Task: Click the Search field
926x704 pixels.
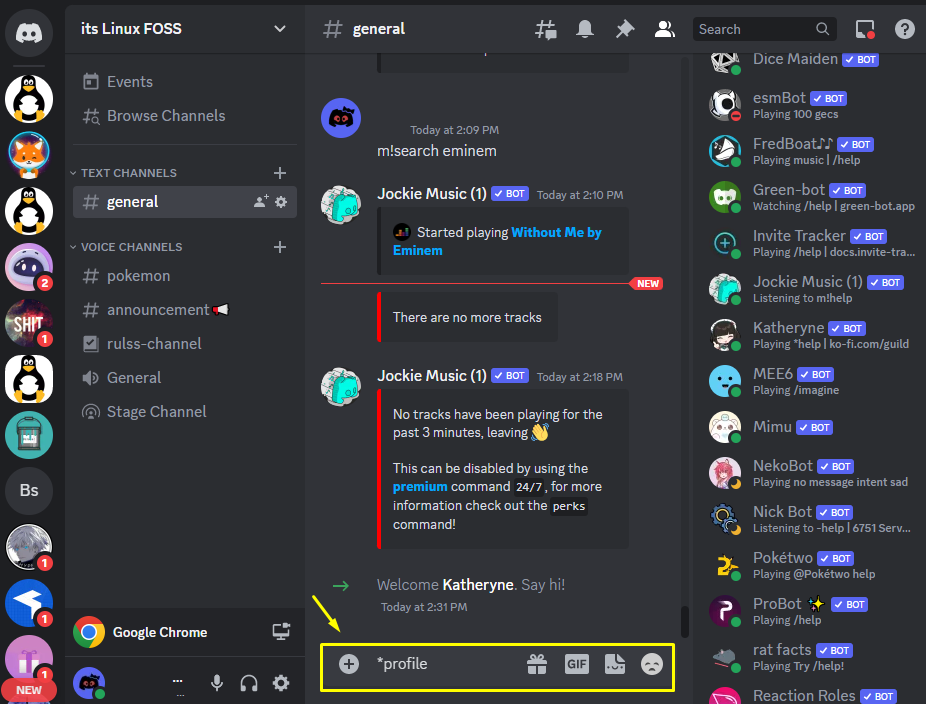Action: pyautogui.click(x=764, y=29)
